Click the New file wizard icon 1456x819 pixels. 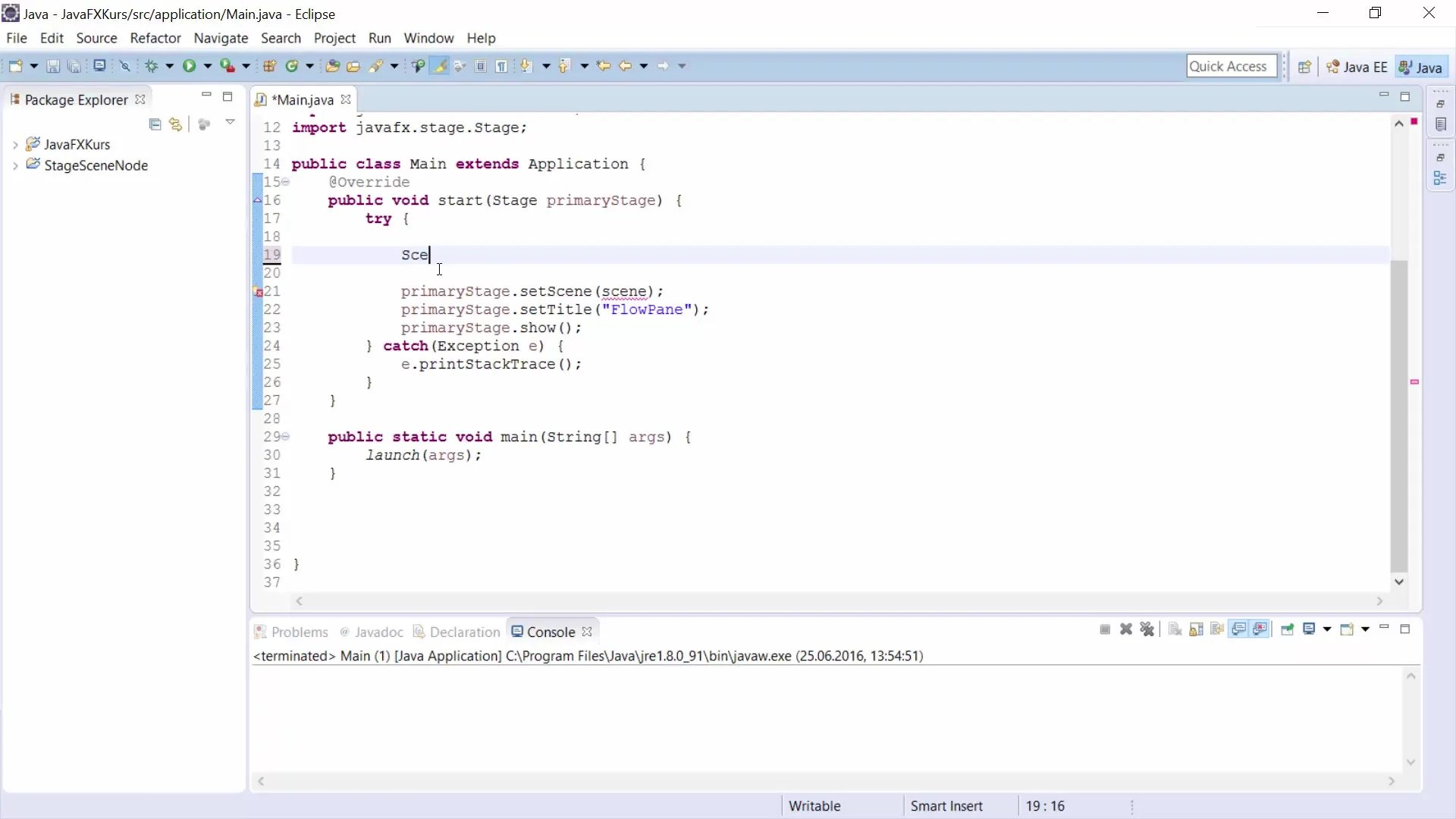tap(15, 66)
